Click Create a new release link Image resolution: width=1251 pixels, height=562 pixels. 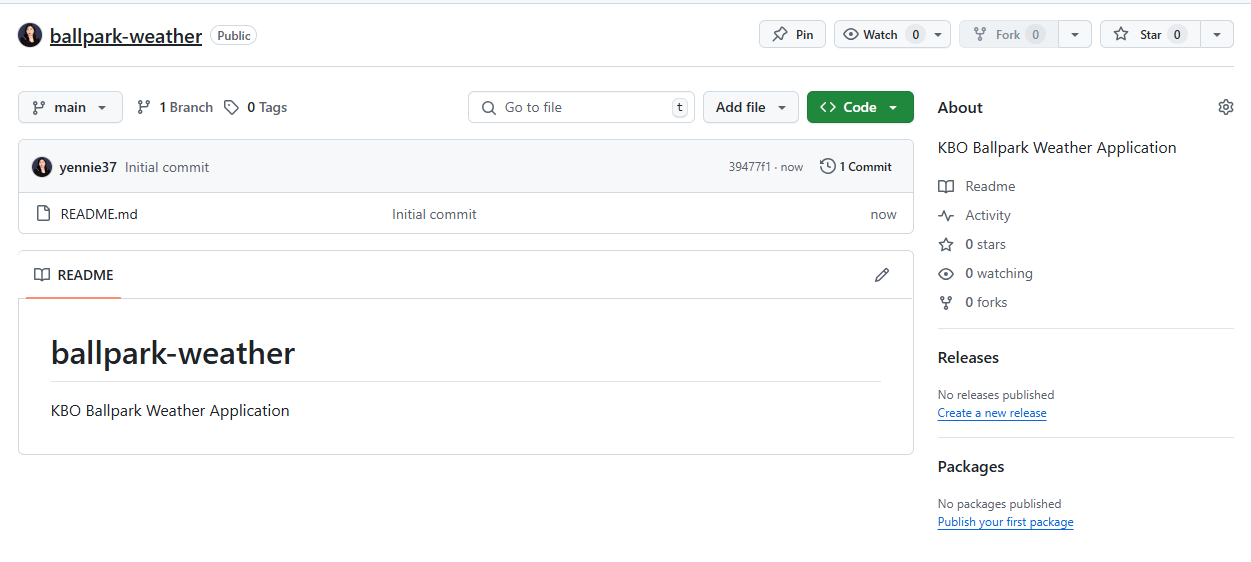coord(992,413)
